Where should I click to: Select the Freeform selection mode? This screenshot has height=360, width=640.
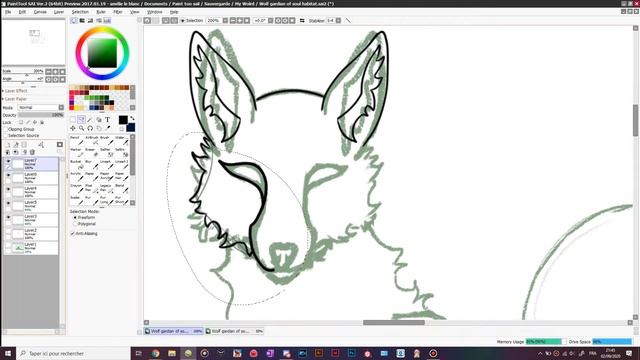(75, 218)
